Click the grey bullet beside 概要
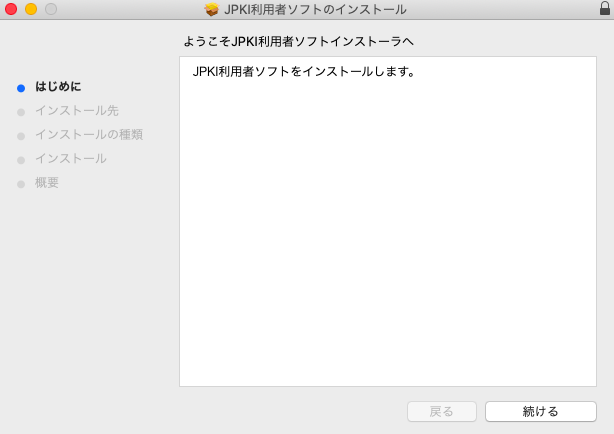Viewport: 614px width, 434px height. tap(21, 184)
